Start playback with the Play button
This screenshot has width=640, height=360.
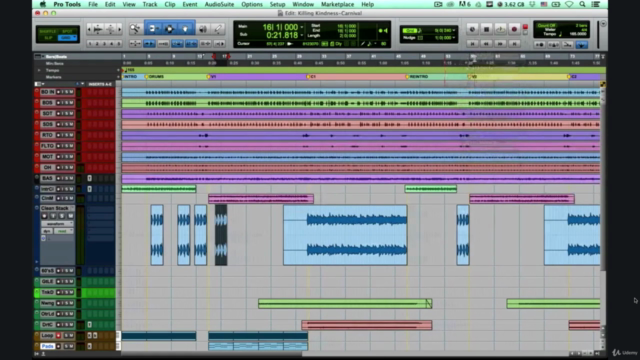pyautogui.click(x=500, y=29)
